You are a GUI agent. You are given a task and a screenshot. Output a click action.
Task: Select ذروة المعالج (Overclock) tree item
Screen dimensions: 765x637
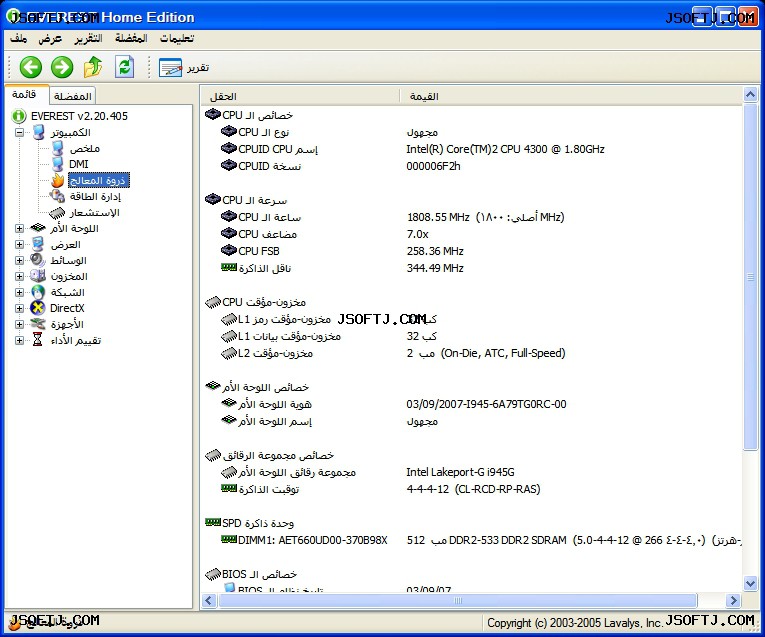pyautogui.click(x=98, y=180)
